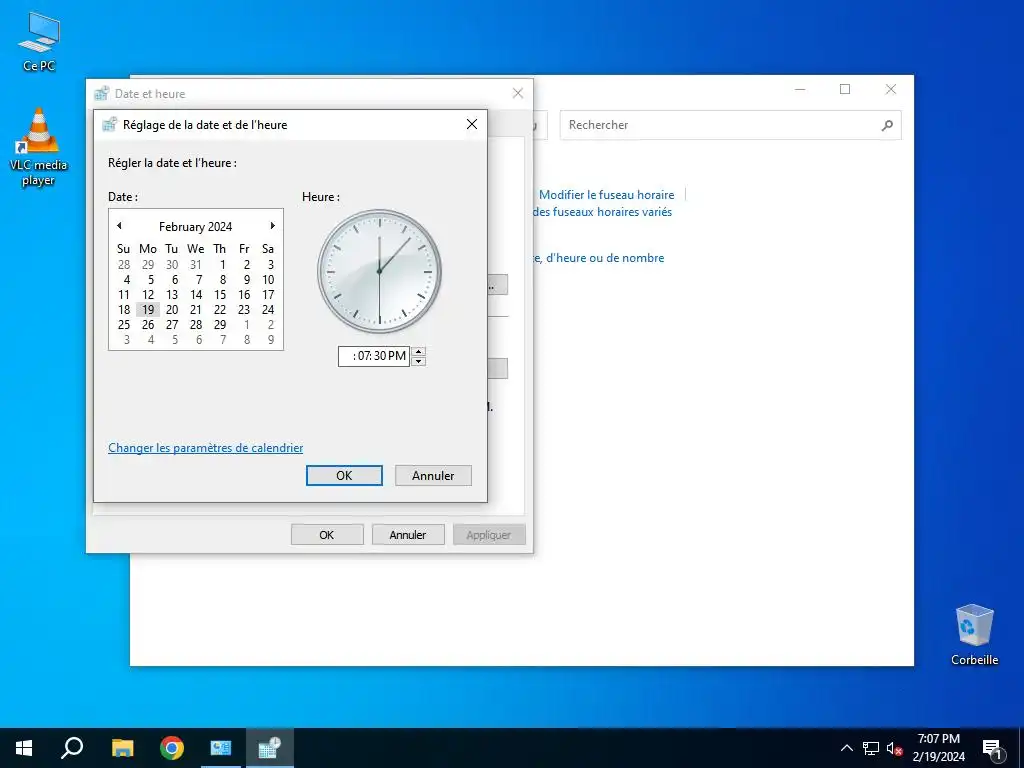Close the Control Panel window
The width and height of the screenshot is (1024, 768).
891,89
